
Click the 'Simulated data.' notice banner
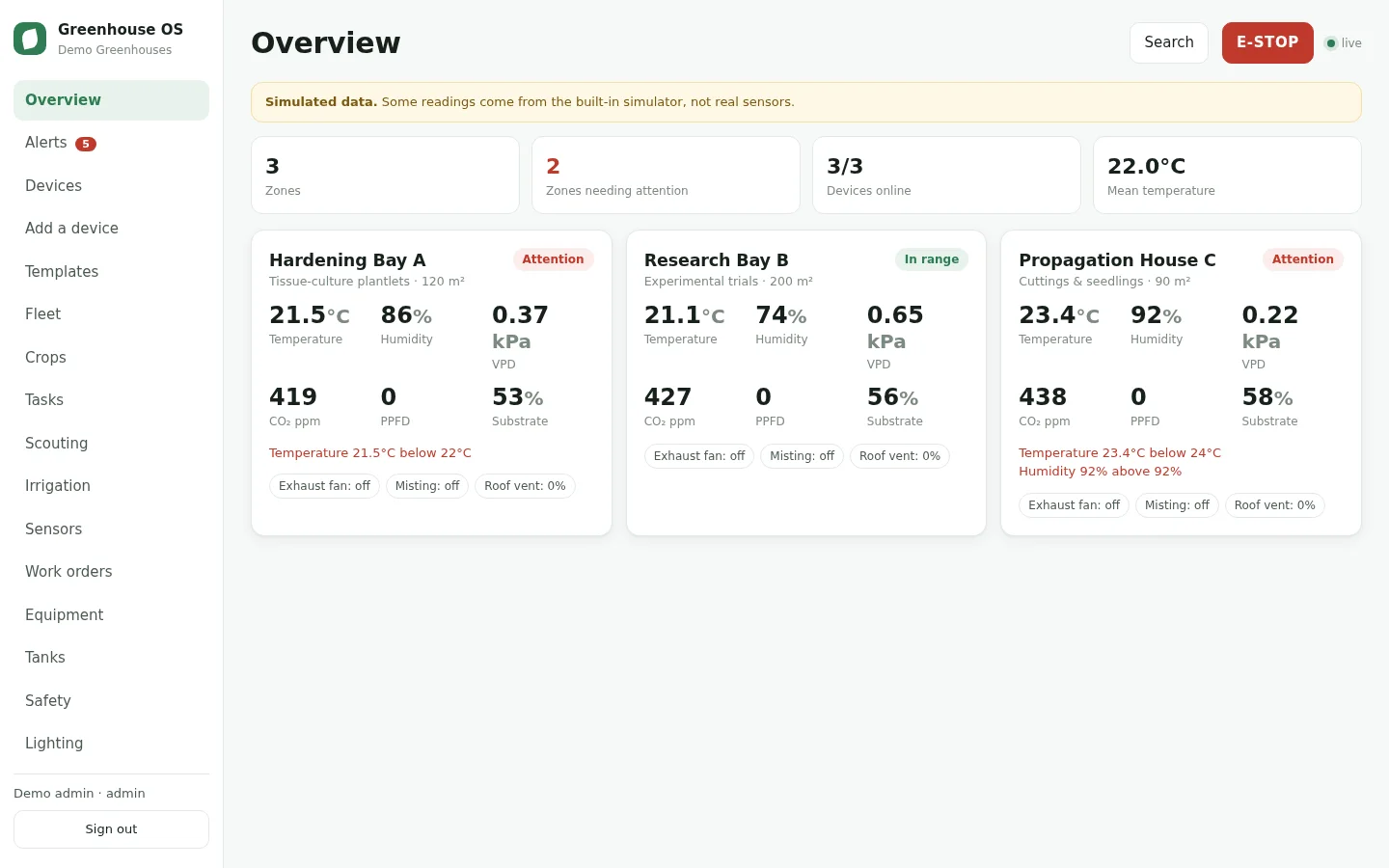click(806, 102)
